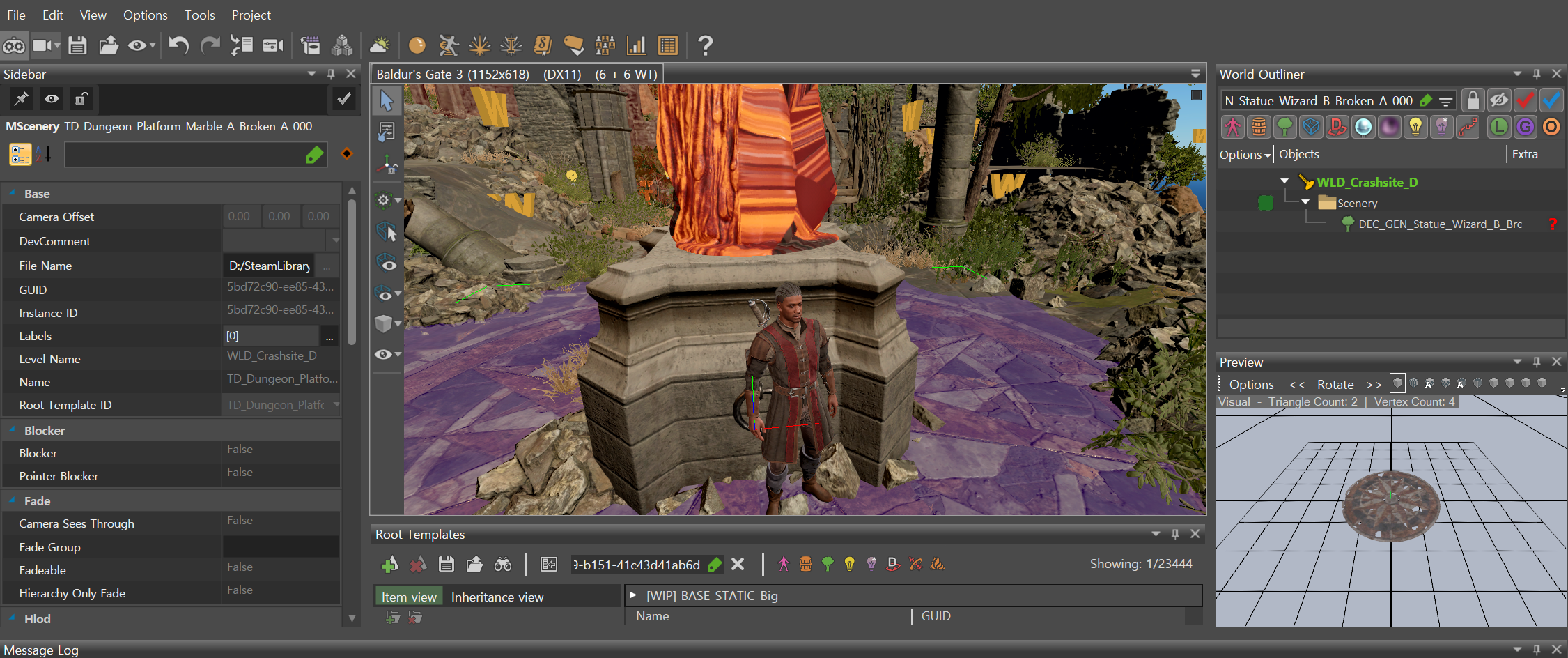Click the >> button in Preview panel

(1374, 384)
